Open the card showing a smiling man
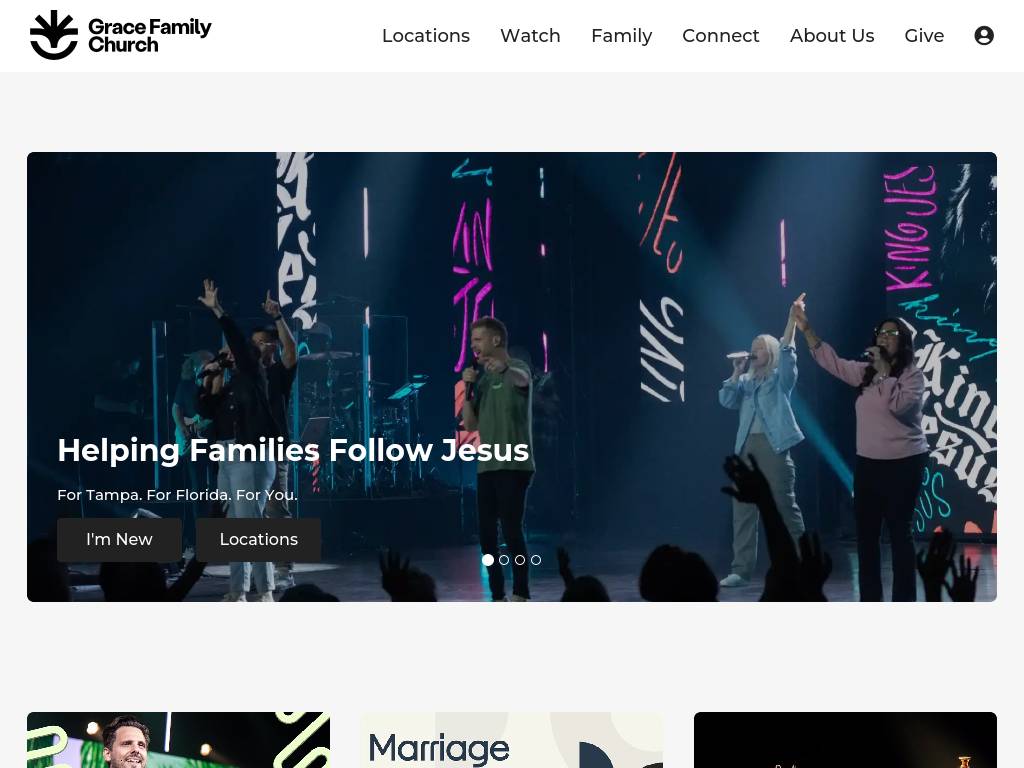1024x768 pixels. coord(178,740)
